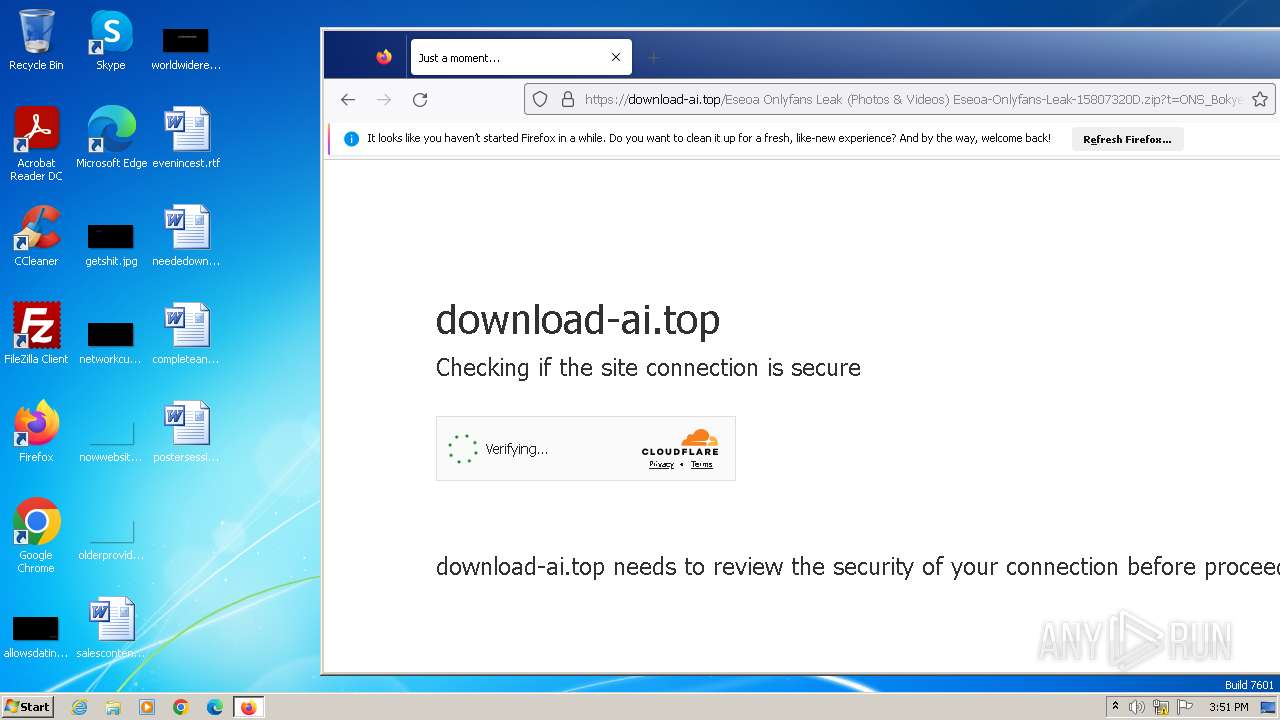Open network connection tray icon
The height and width of the screenshot is (720, 1280).
1161,707
